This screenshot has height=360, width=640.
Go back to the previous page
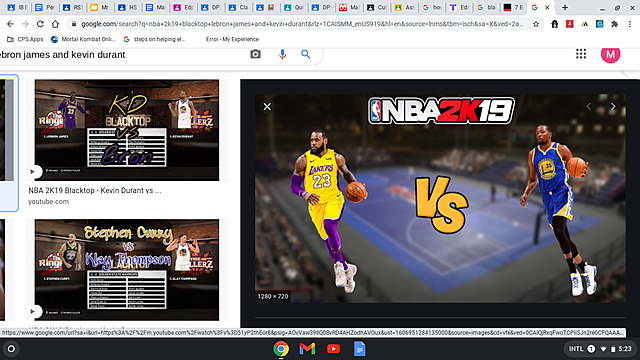tap(10, 24)
